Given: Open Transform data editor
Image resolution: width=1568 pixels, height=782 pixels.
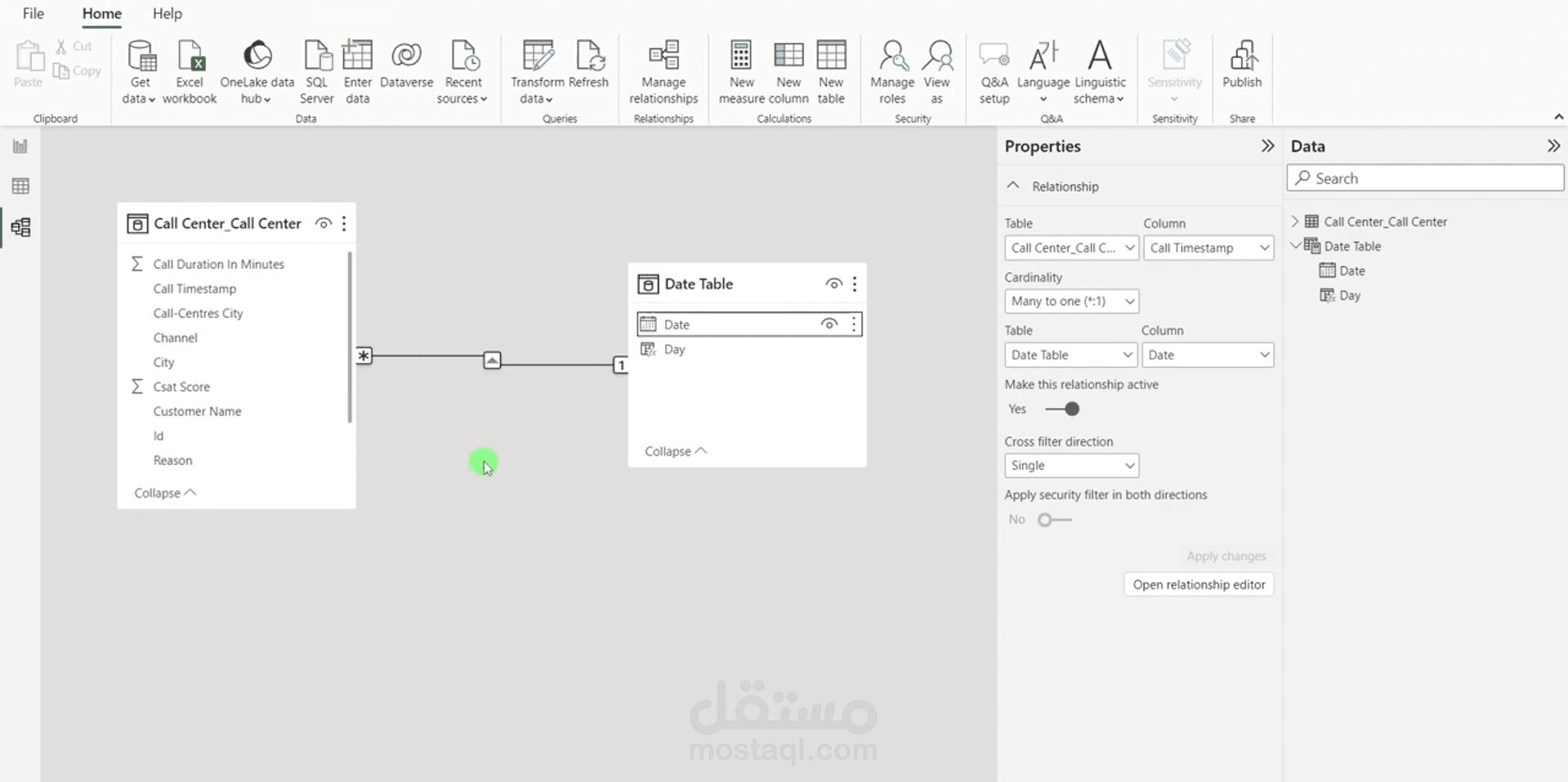Looking at the screenshot, I should 537,73.
